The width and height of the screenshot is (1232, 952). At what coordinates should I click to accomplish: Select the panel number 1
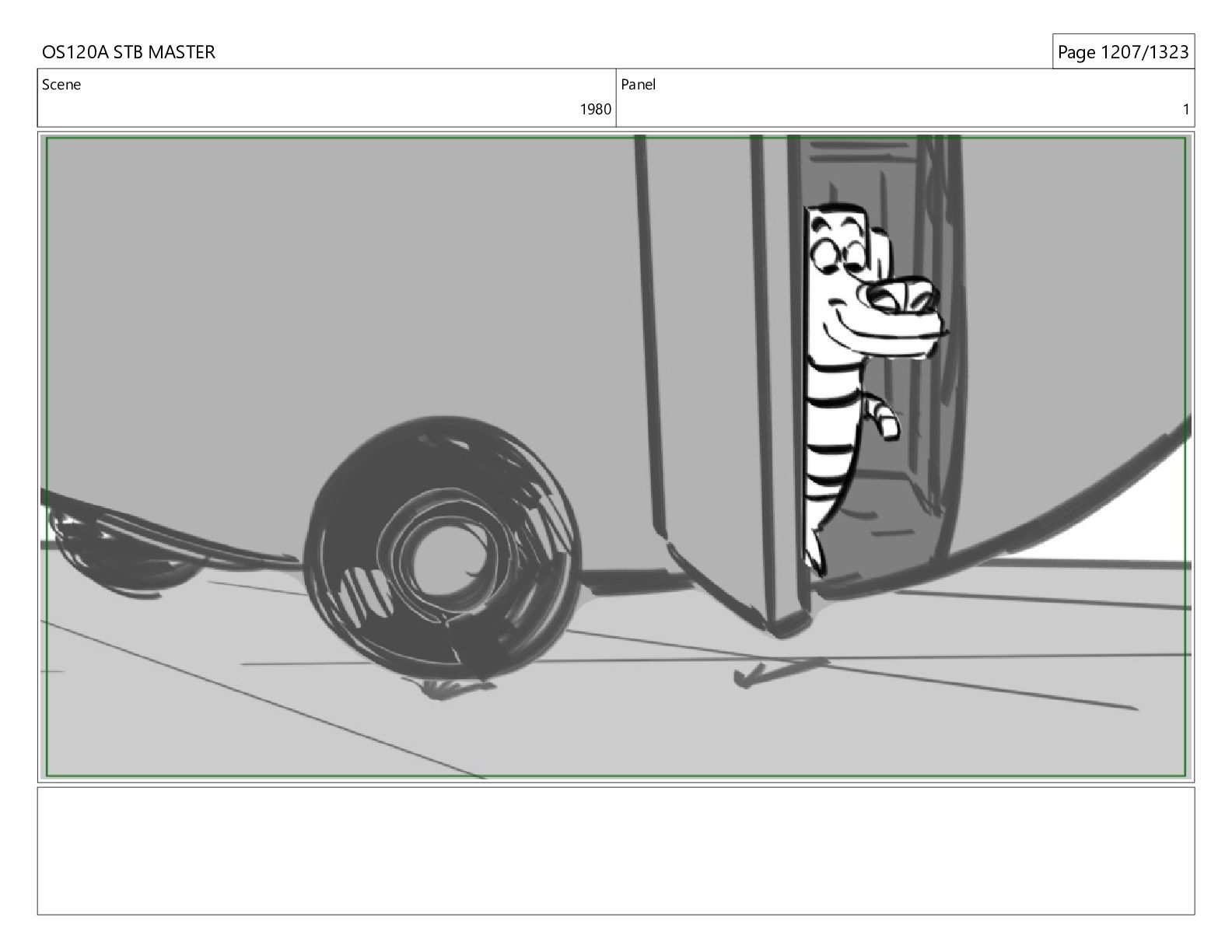click(1185, 110)
